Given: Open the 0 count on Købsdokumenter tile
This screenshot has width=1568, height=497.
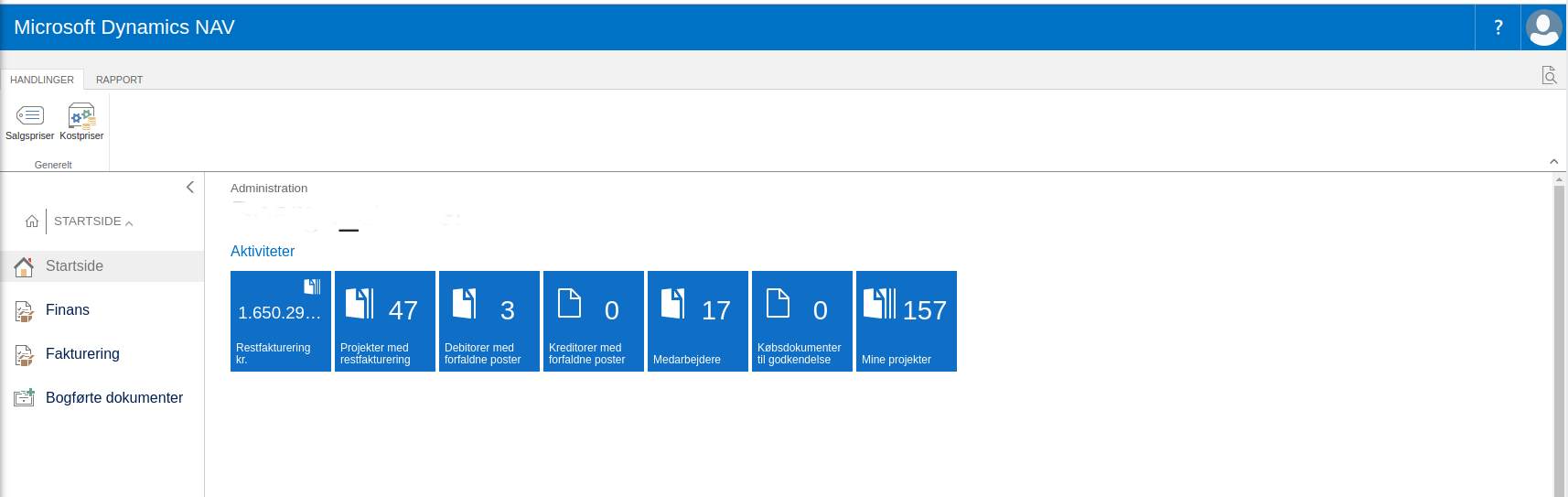Looking at the screenshot, I should [x=821, y=310].
